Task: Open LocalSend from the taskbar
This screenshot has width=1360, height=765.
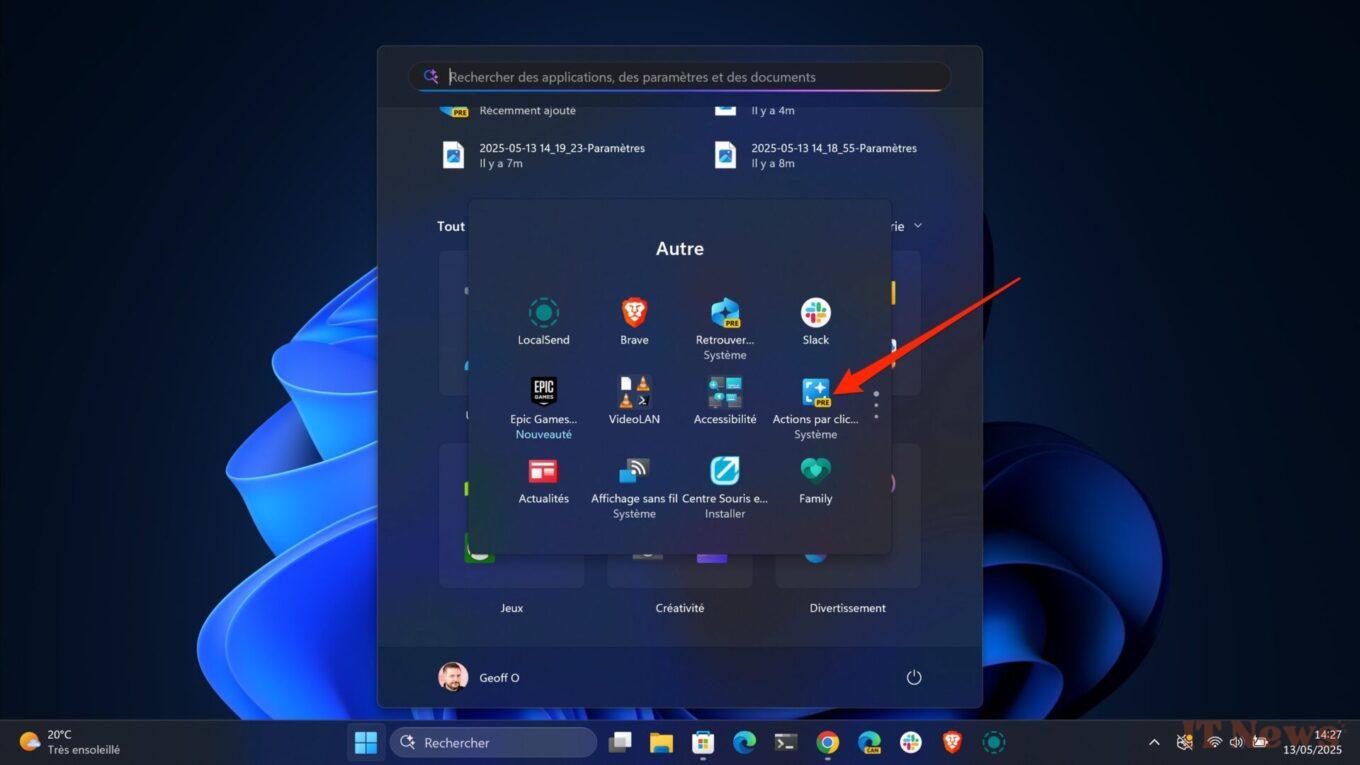Action: (993, 742)
